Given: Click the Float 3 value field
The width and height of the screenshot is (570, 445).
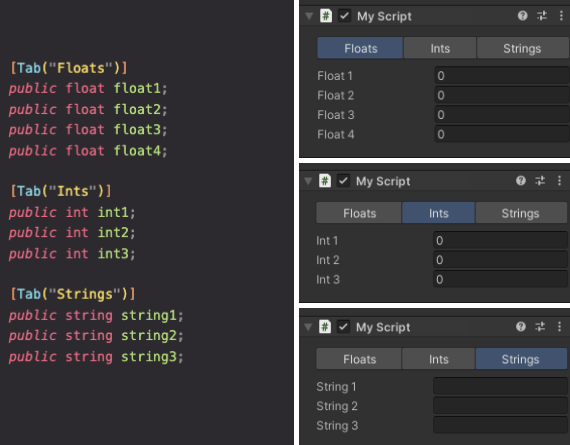Looking at the screenshot, I should pyautogui.click(x=502, y=115).
